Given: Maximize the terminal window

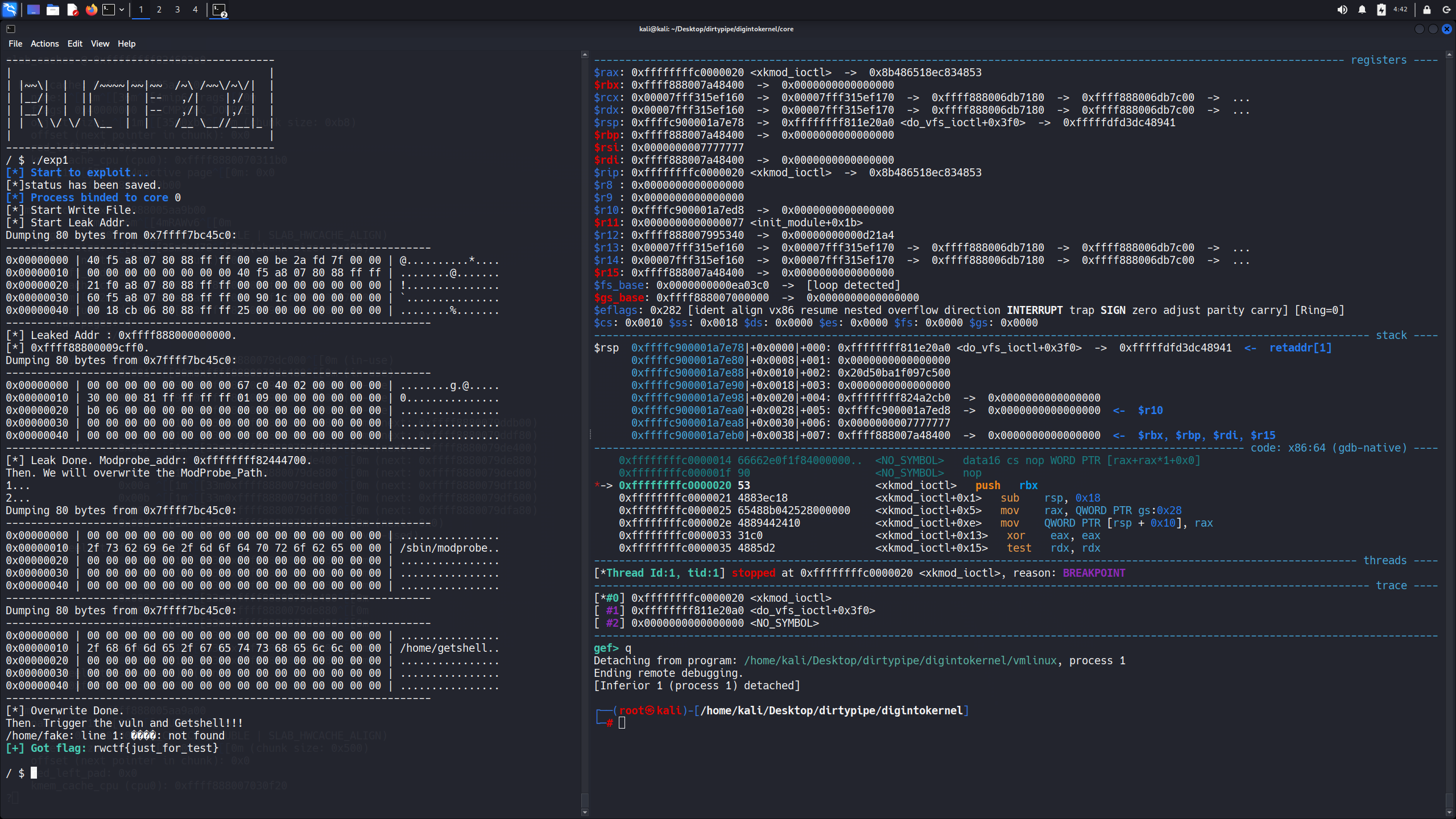Looking at the screenshot, I should coord(1433,29).
